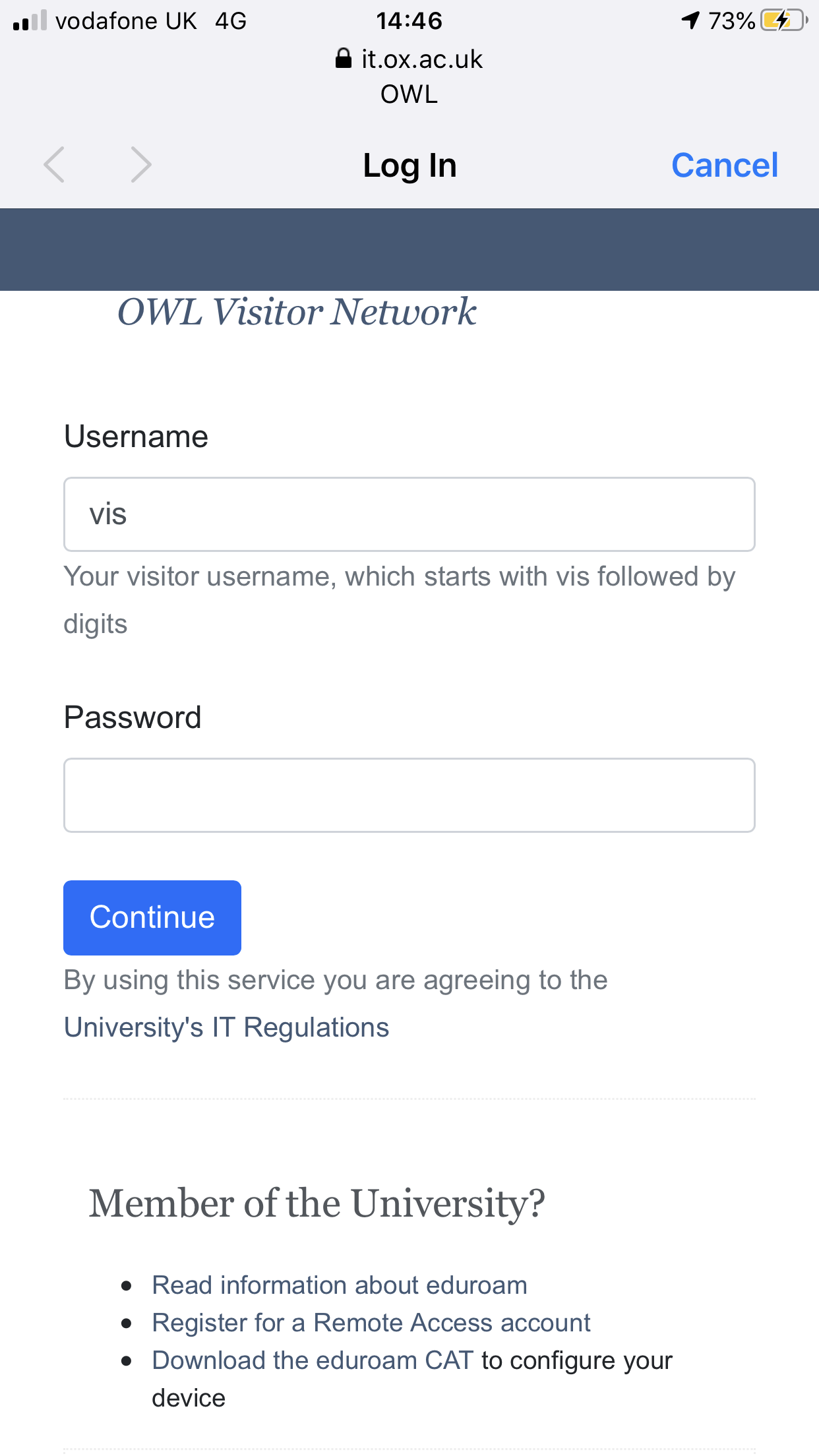Screen dimensions: 819x1456
Task: Open the University's IT Regulations link
Action: click(226, 1027)
